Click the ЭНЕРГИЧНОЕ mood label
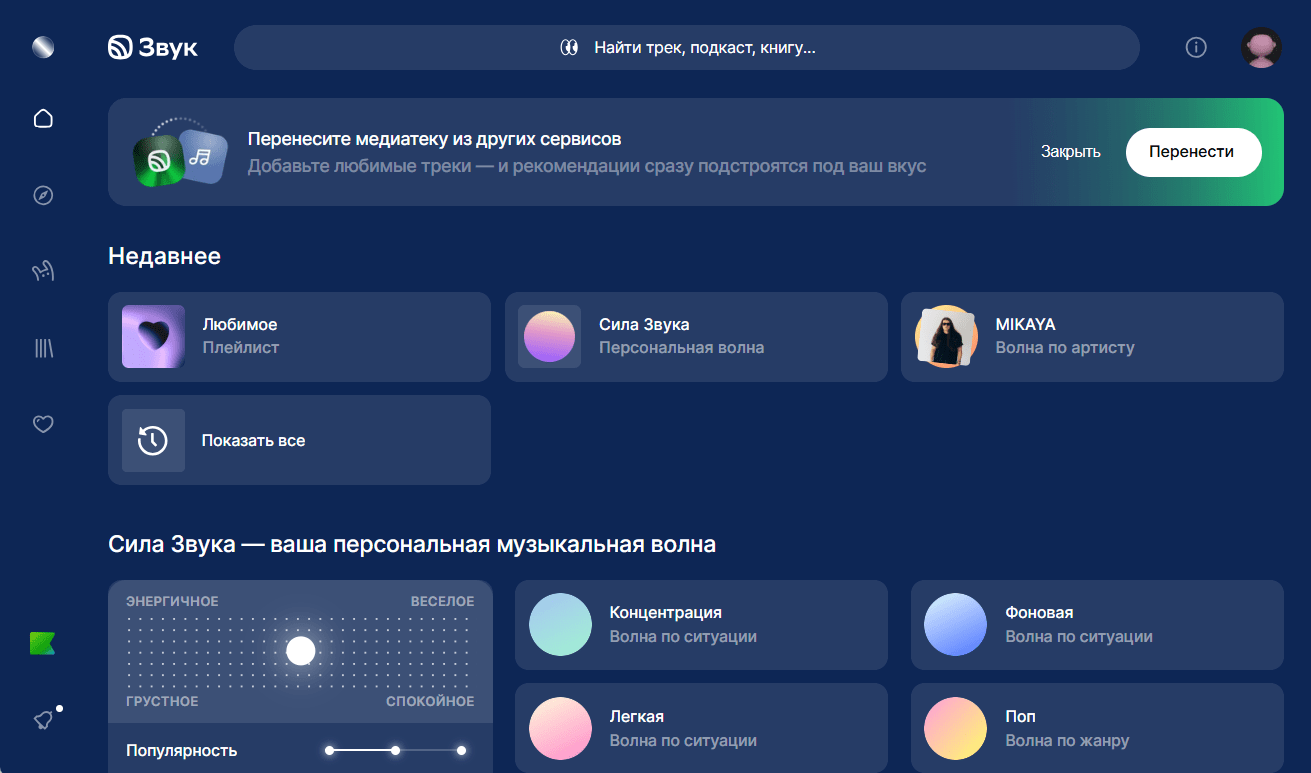The image size is (1311, 773). point(172,601)
